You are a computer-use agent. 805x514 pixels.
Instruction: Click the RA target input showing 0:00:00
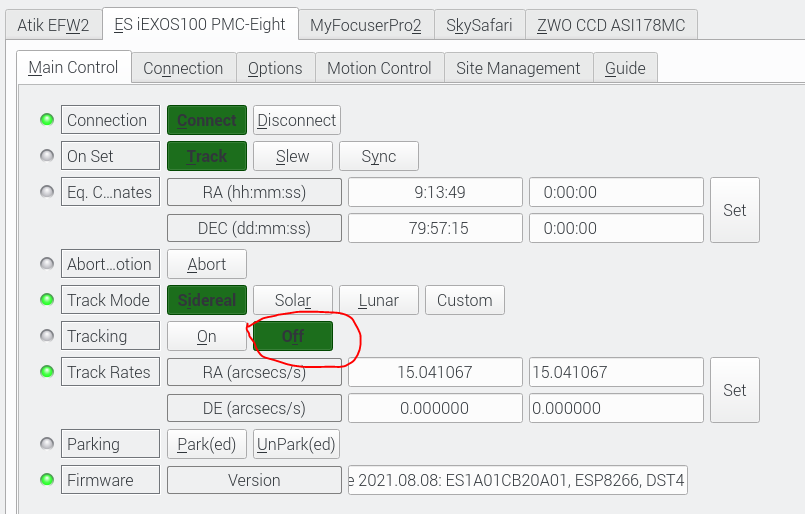pos(616,192)
